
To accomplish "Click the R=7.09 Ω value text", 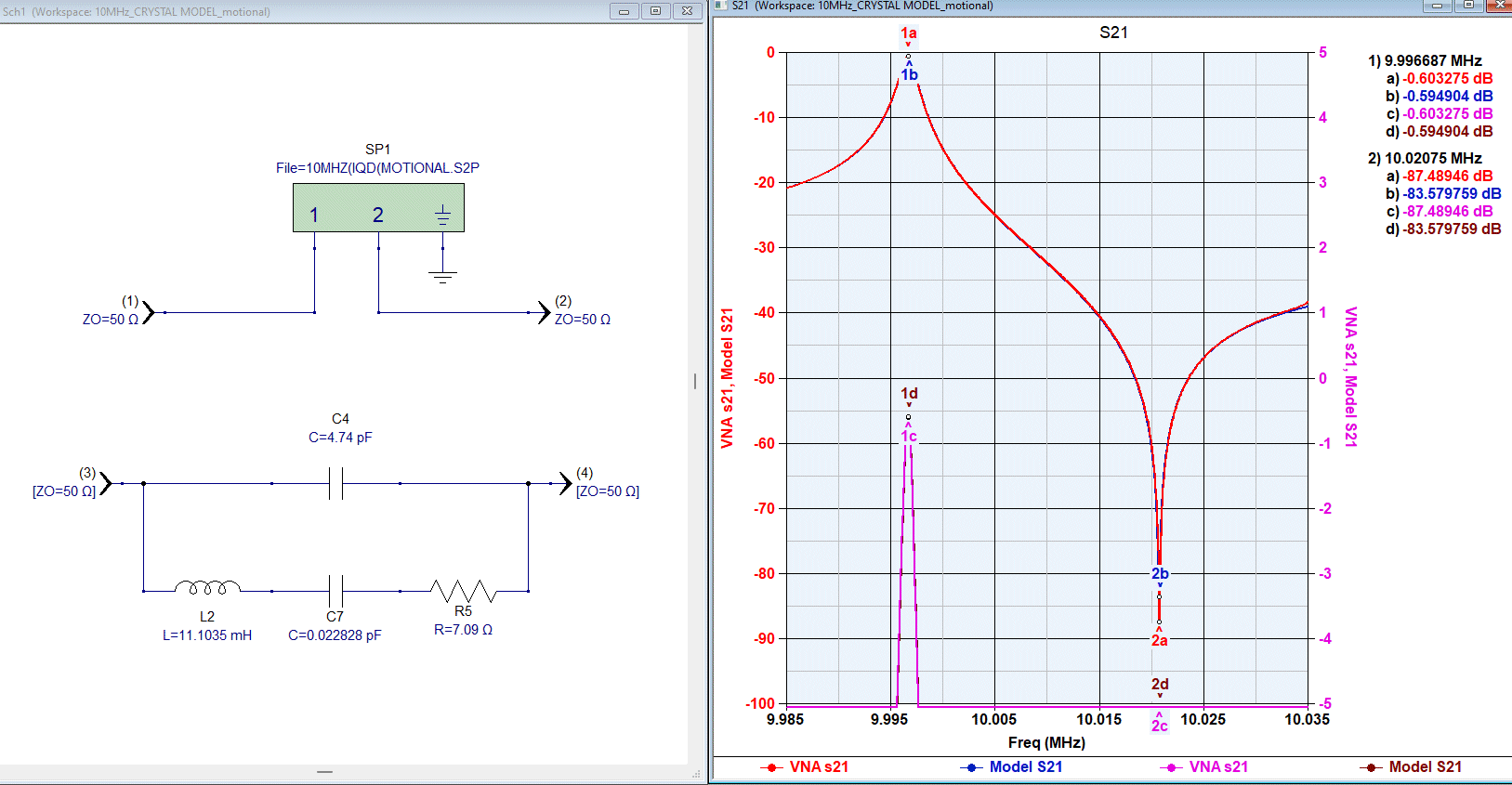I will [463, 630].
